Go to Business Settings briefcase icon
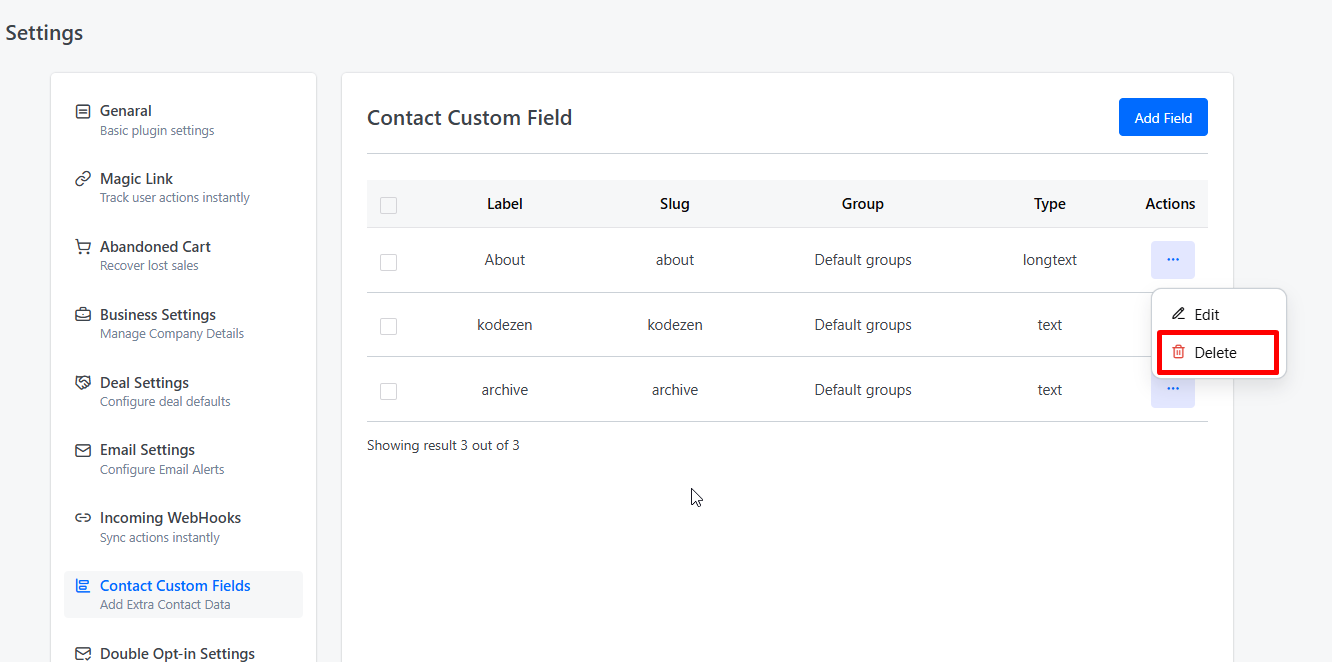 coord(83,315)
